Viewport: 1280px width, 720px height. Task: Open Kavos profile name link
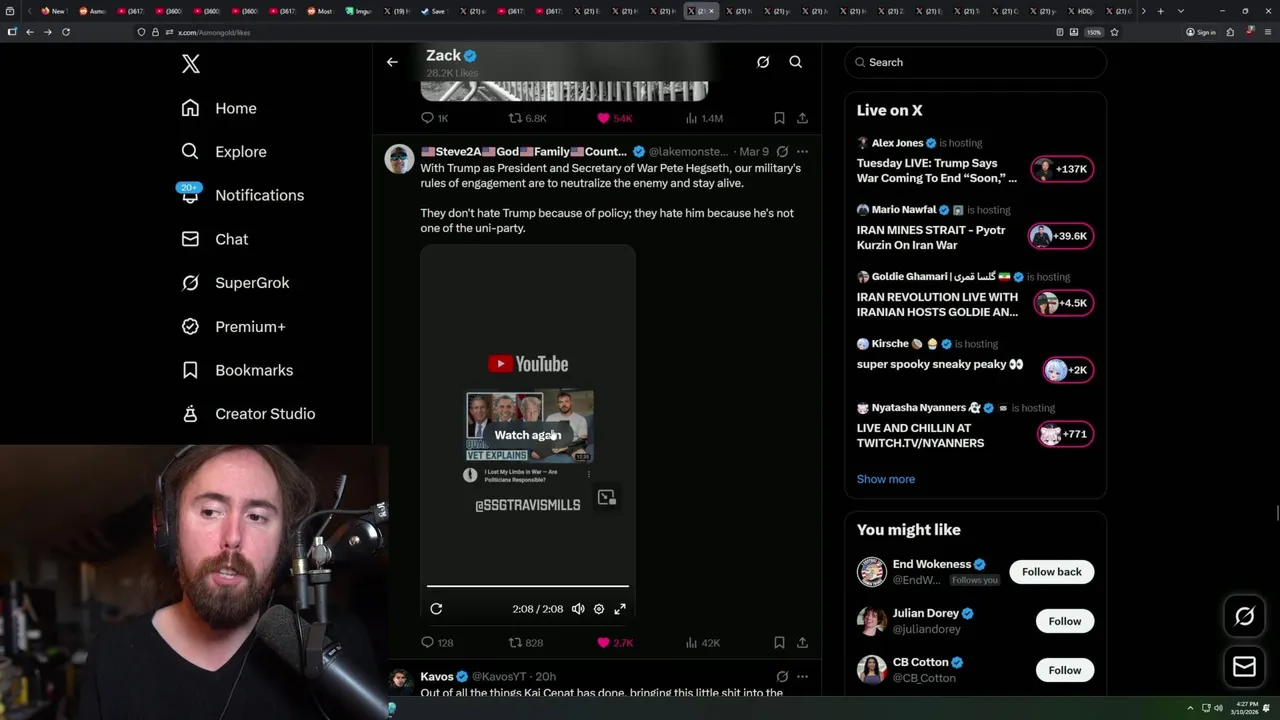point(437,677)
